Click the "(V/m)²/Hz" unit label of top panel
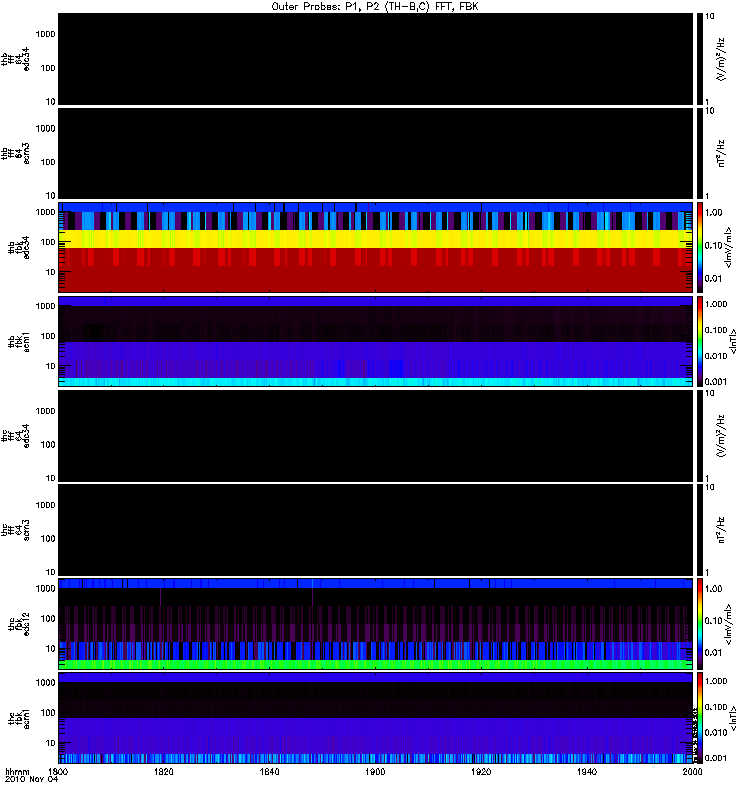 click(721, 59)
